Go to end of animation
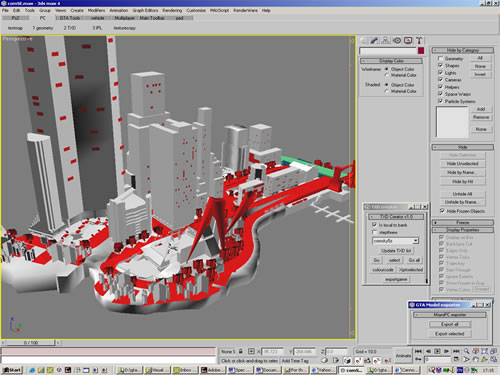 pyautogui.click(x=456, y=351)
